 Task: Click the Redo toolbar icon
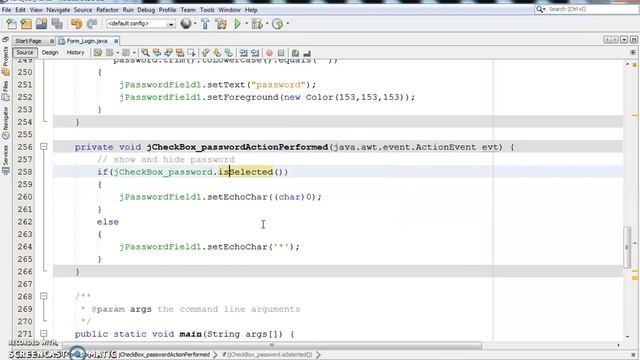[x=92, y=24]
